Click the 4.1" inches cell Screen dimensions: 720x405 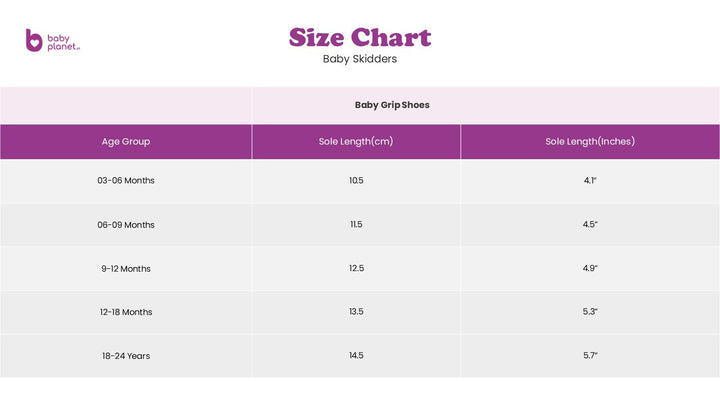coord(590,181)
